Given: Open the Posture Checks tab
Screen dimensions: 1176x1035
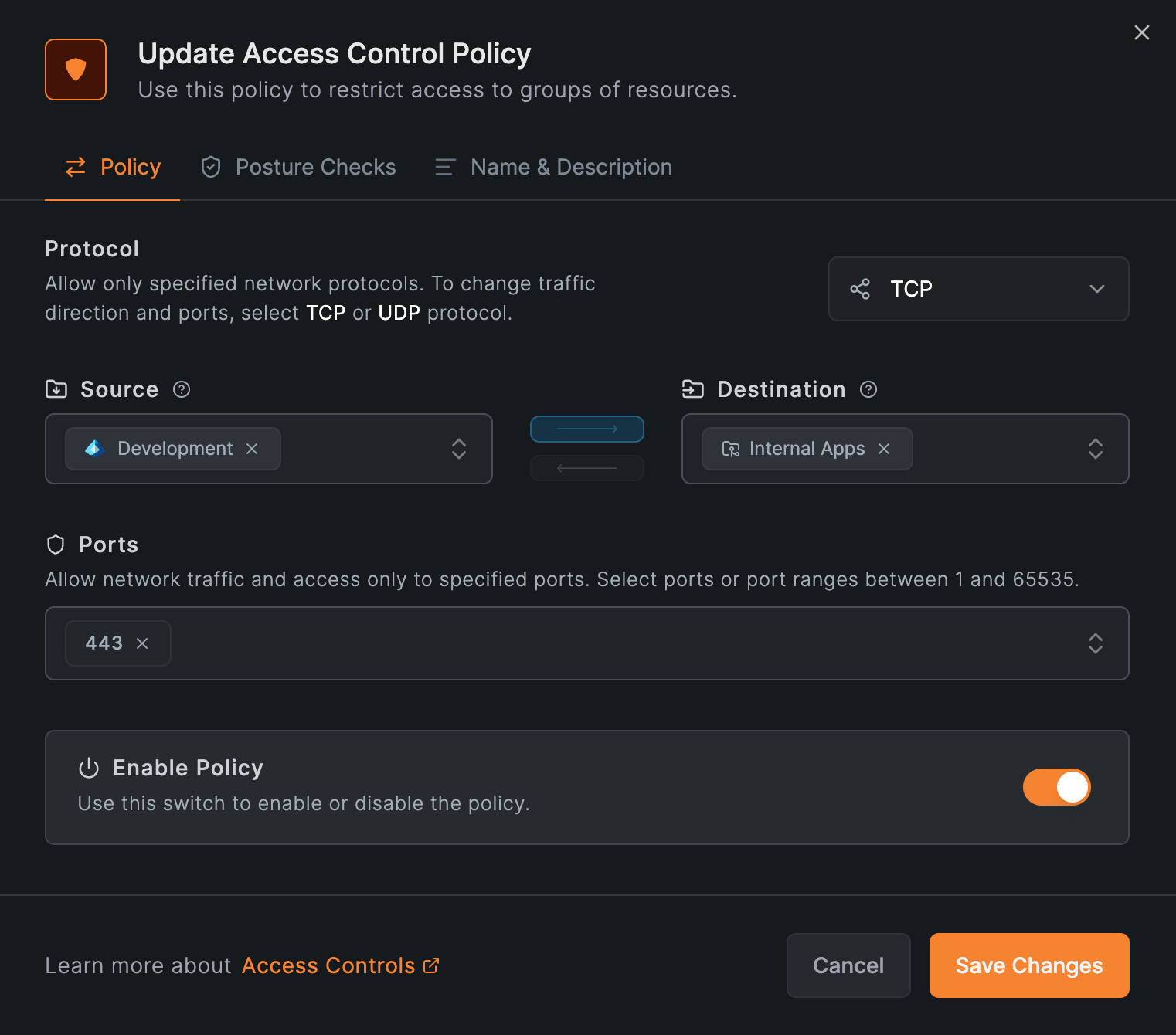Looking at the screenshot, I should coord(297,167).
